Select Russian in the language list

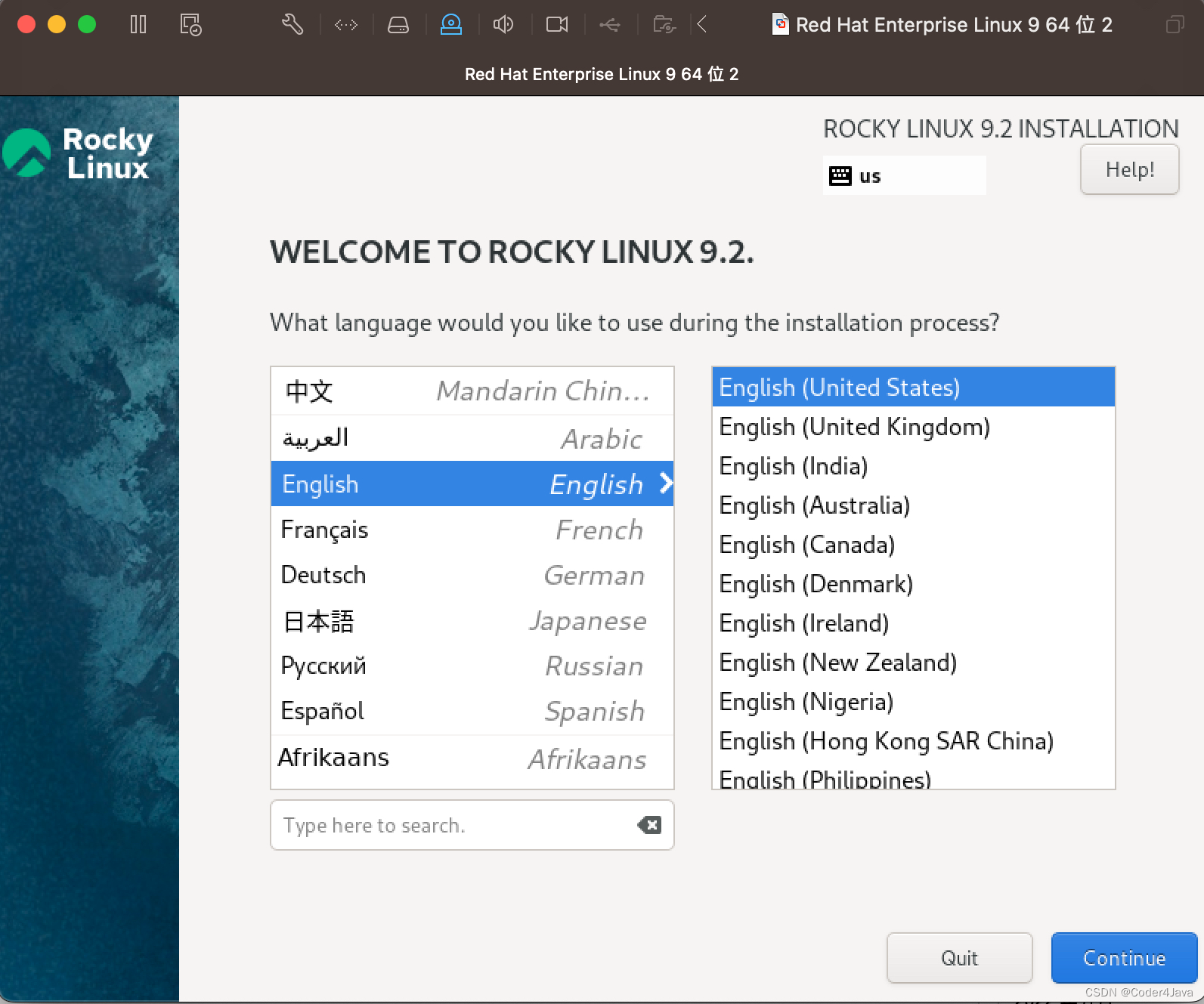[x=472, y=666]
